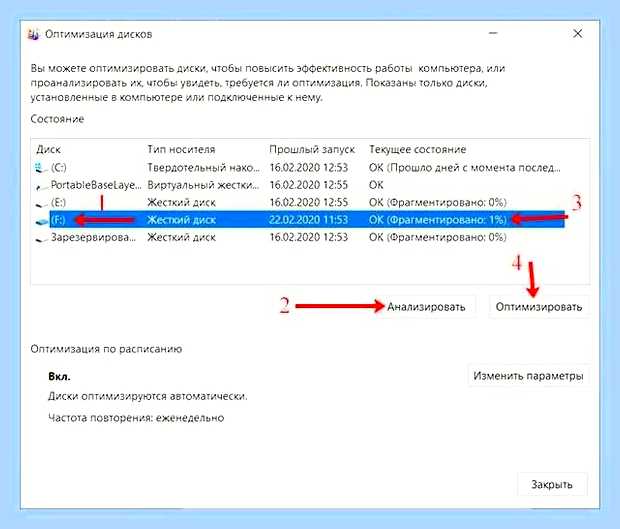Image resolution: width=620 pixels, height=529 pixels.
Task: Close the Оптимизация дисков window
Action: [578, 34]
